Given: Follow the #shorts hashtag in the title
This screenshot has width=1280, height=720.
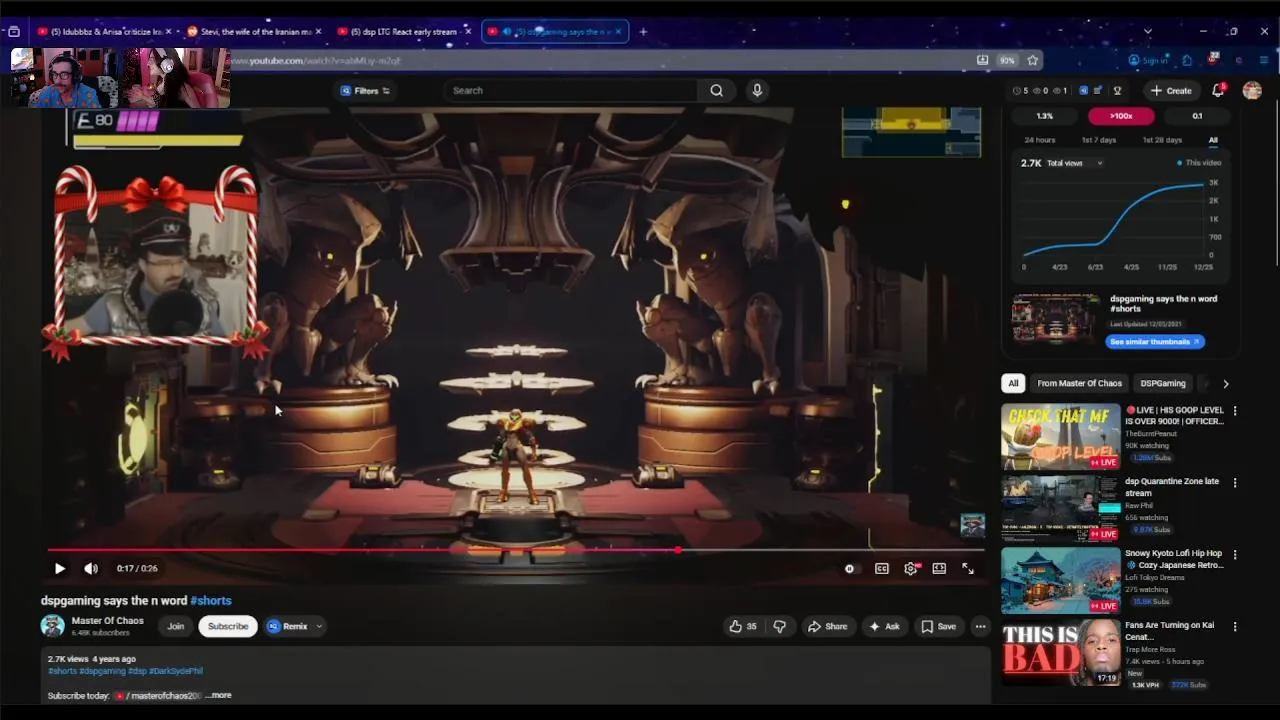Looking at the screenshot, I should tap(211, 600).
